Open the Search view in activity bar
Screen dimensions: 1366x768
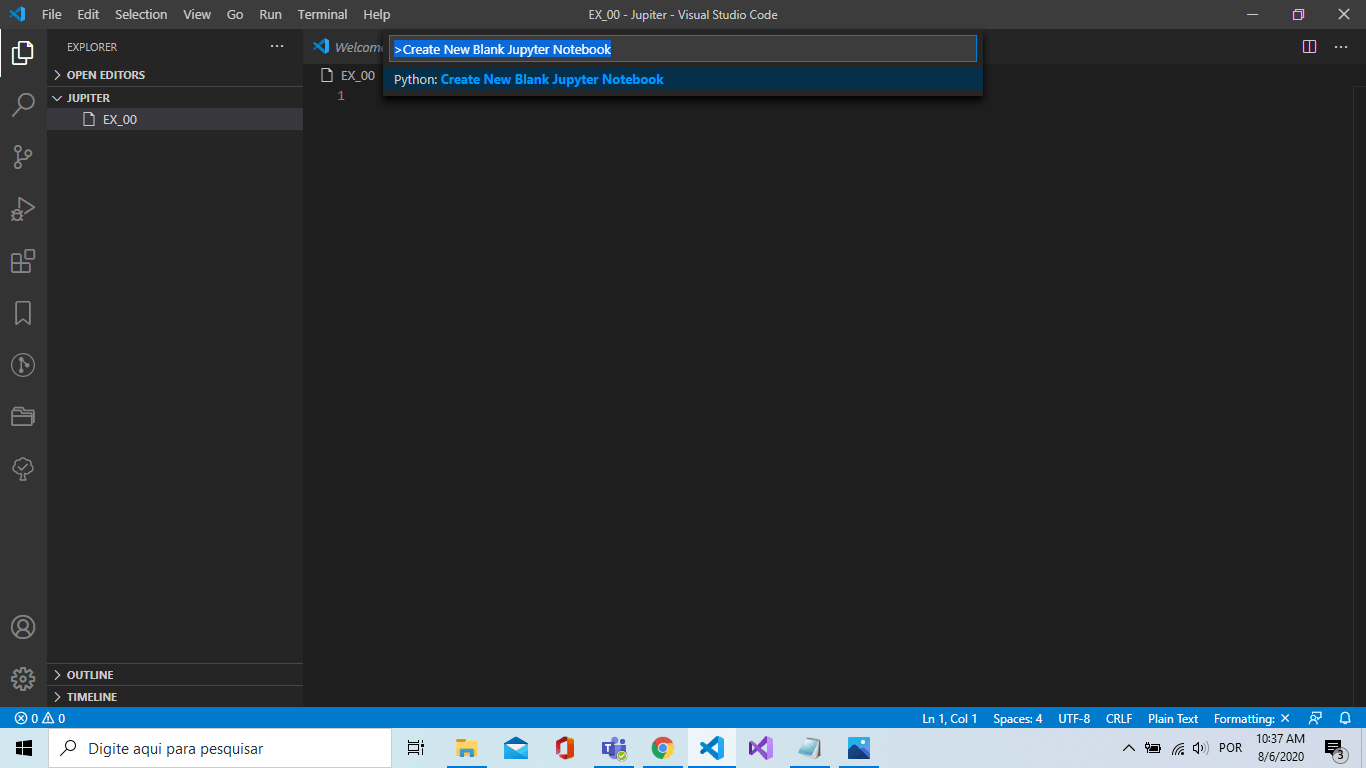(x=23, y=105)
